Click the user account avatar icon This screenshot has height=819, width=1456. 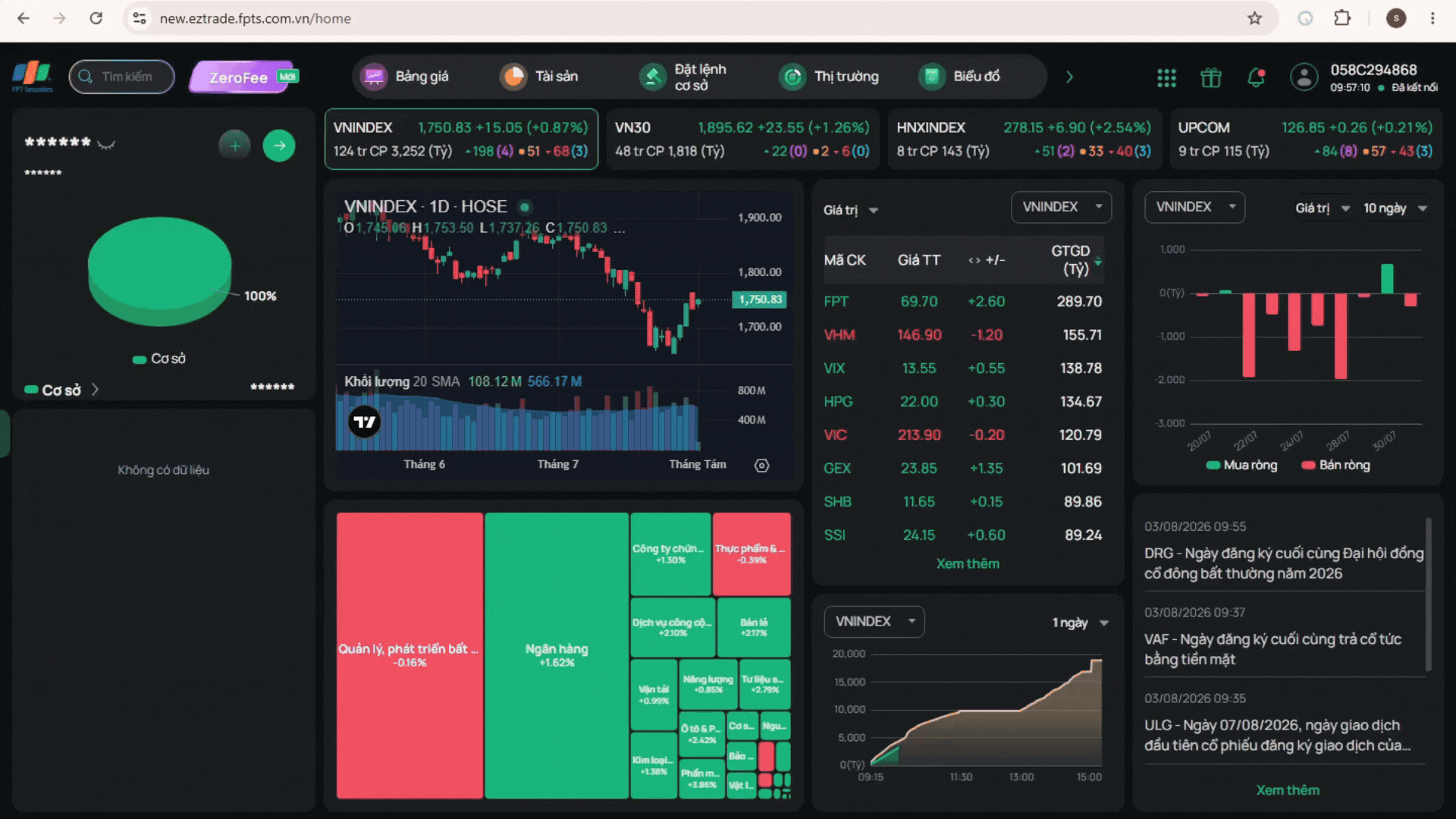[x=1304, y=77]
